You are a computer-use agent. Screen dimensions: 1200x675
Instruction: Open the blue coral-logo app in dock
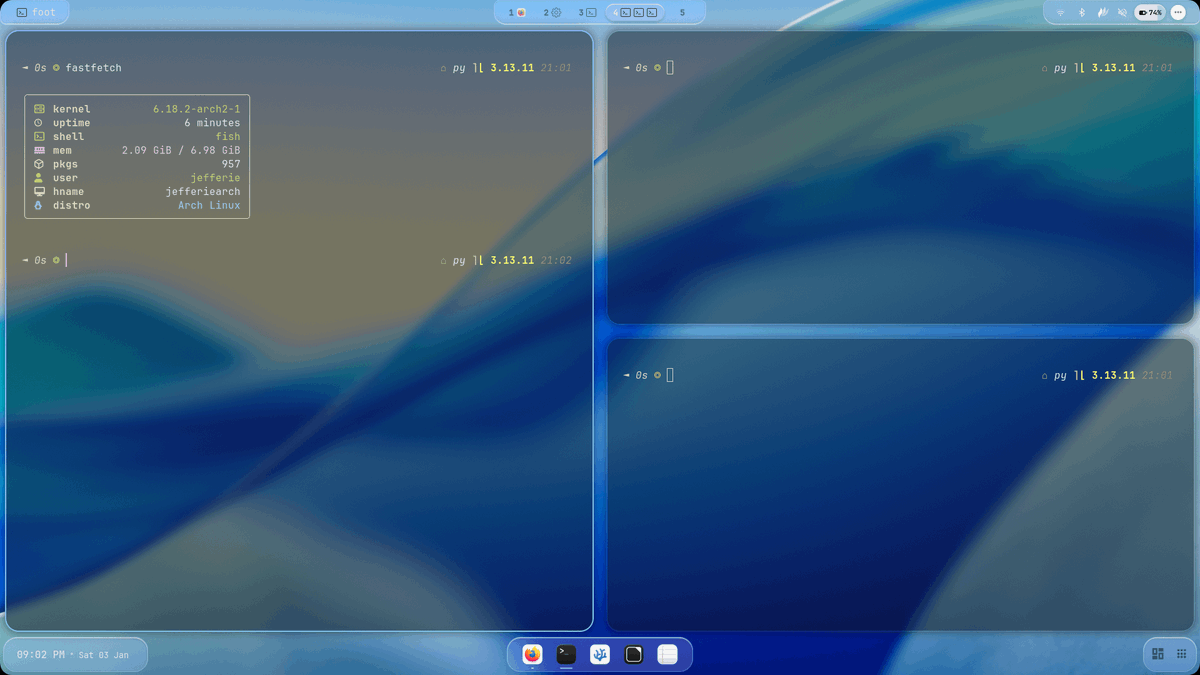pyautogui.click(x=600, y=654)
